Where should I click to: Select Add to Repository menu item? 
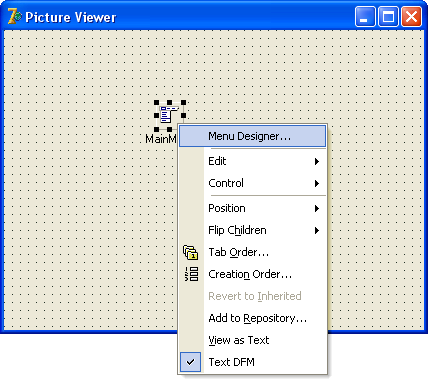[x=252, y=318]
